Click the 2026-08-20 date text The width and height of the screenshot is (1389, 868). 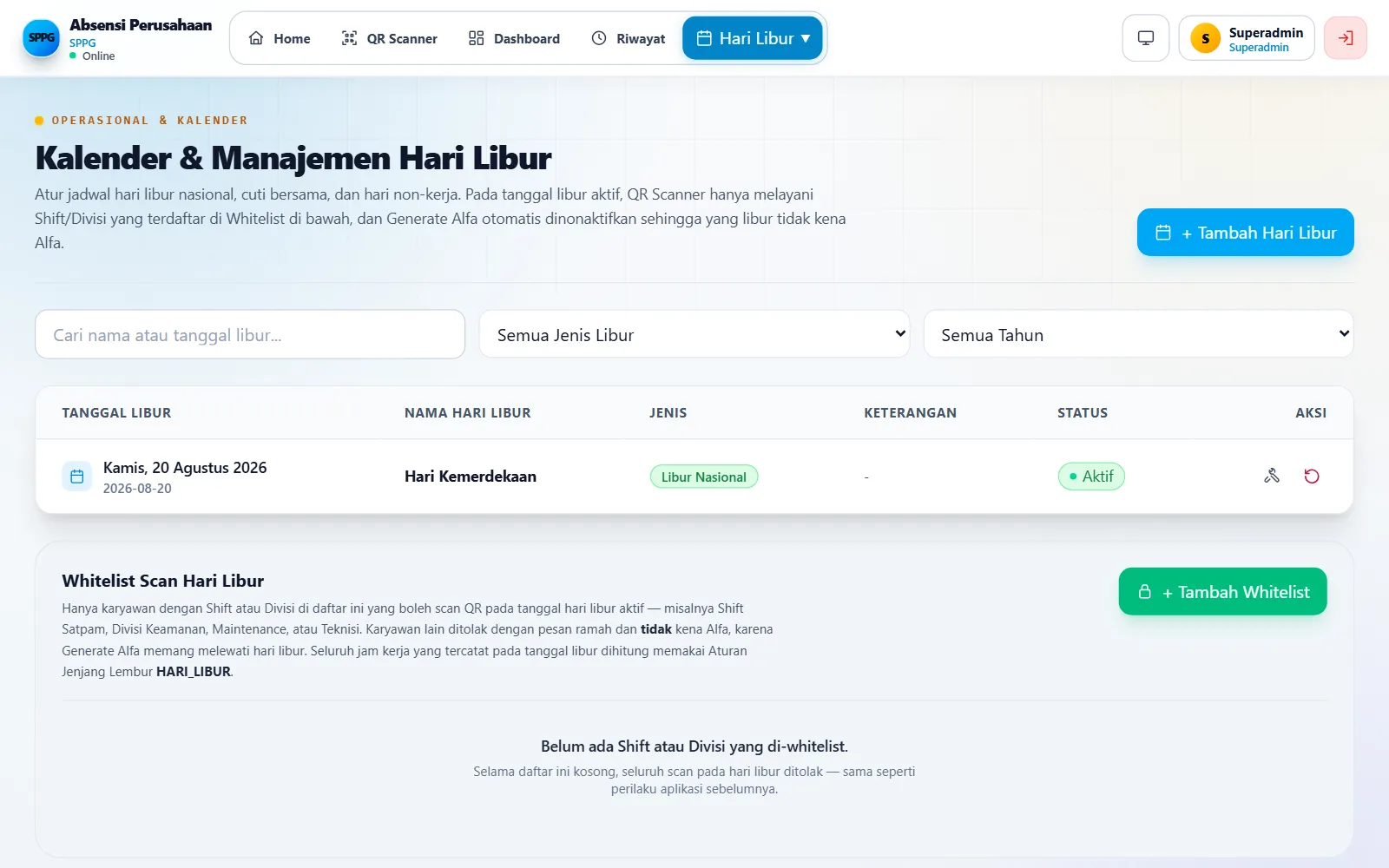coord(137,489)
